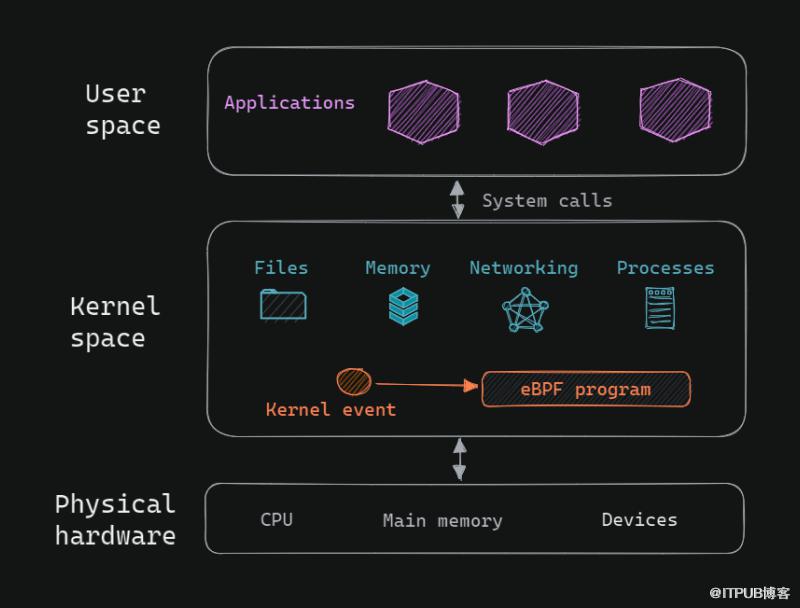
Task: Click the orange Kernel event circle
Action: coord(354,382)
